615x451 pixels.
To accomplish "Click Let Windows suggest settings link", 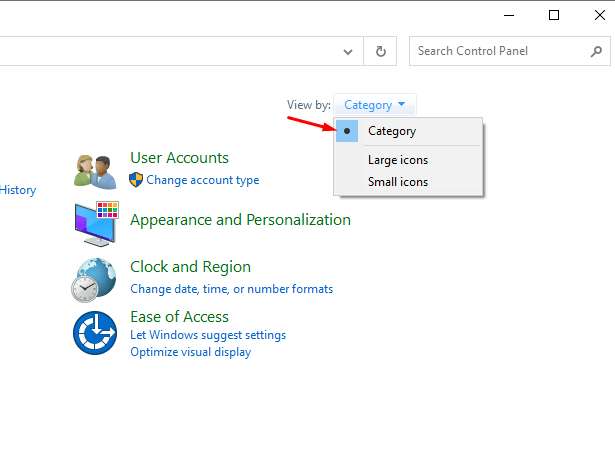I will 208,335.
